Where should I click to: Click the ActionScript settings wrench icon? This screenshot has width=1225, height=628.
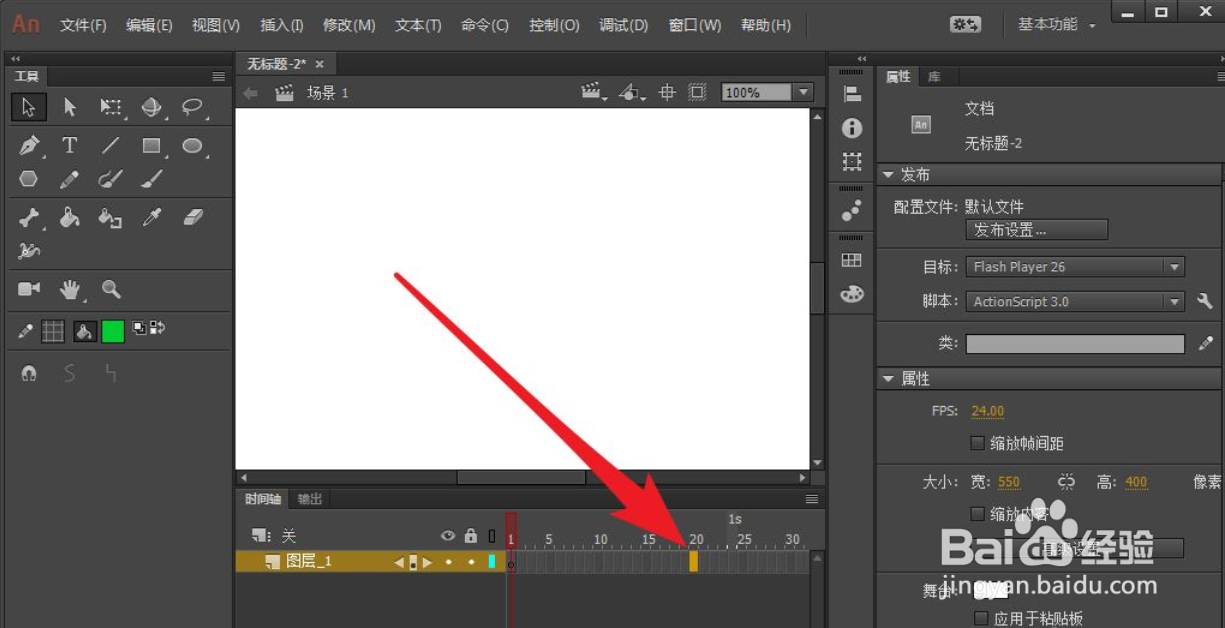click(x=1205, y=301)
